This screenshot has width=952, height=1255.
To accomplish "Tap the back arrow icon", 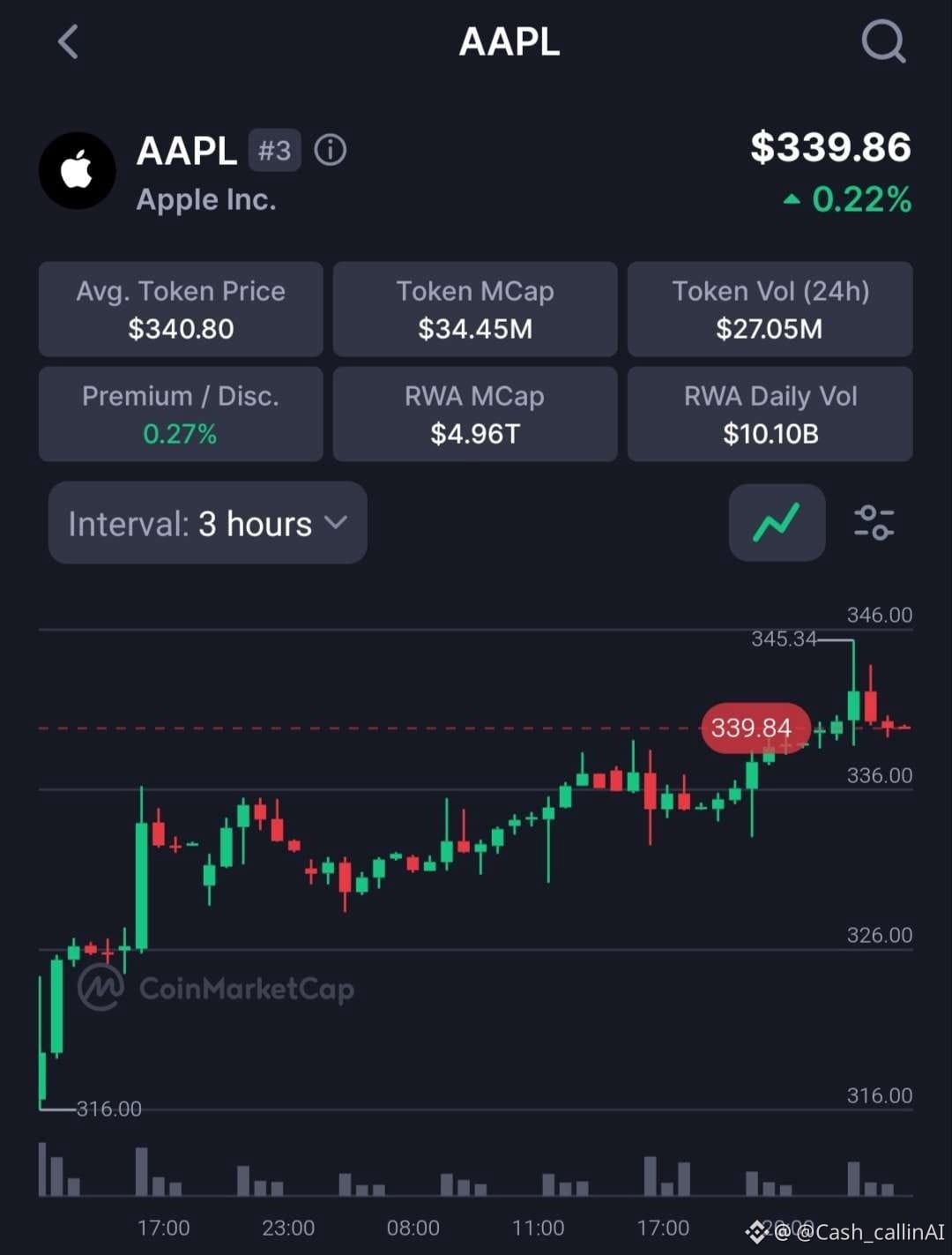I will point(68,41).
